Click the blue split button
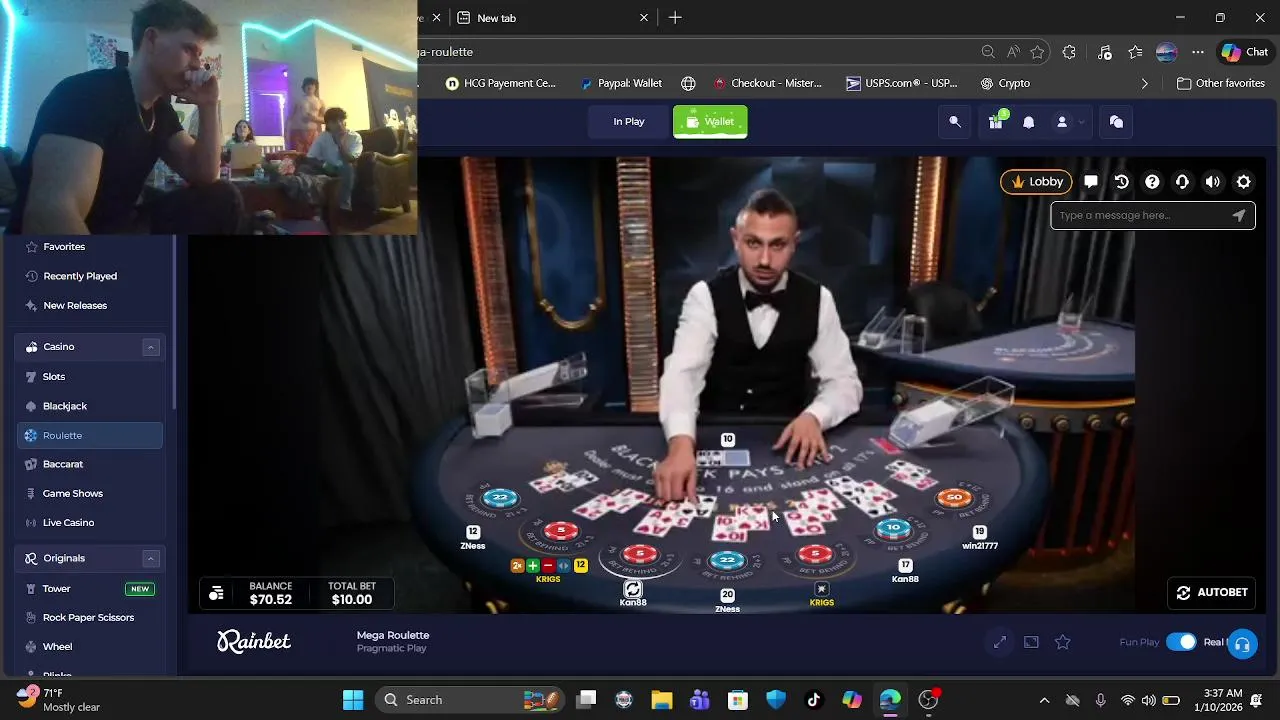The height and width of the screenshot is (720, 1280). (564, 566)
